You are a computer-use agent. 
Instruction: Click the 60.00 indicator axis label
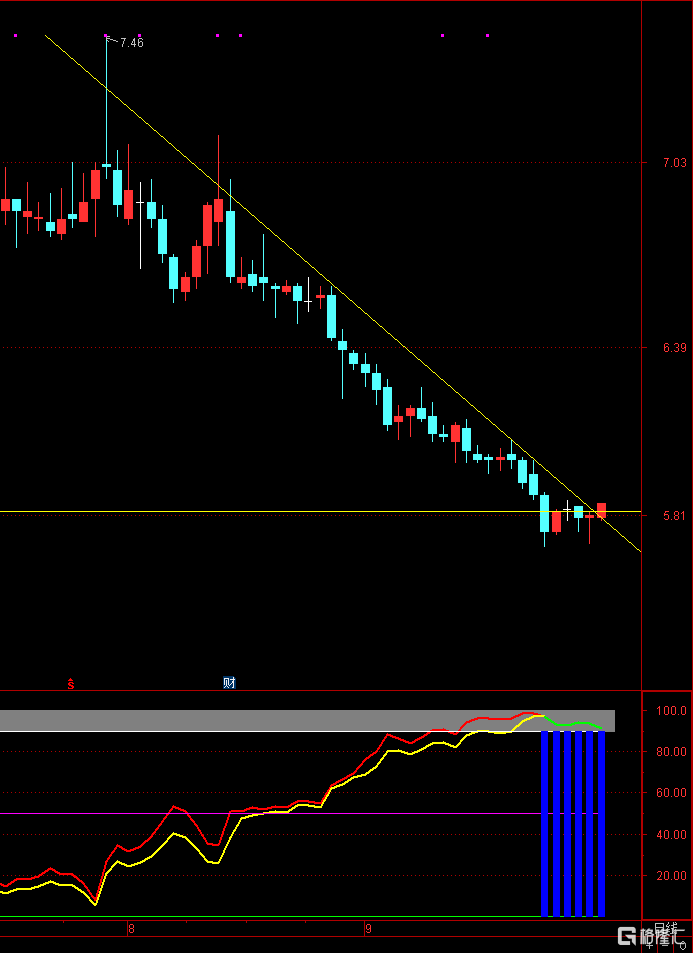pos(671,793)
